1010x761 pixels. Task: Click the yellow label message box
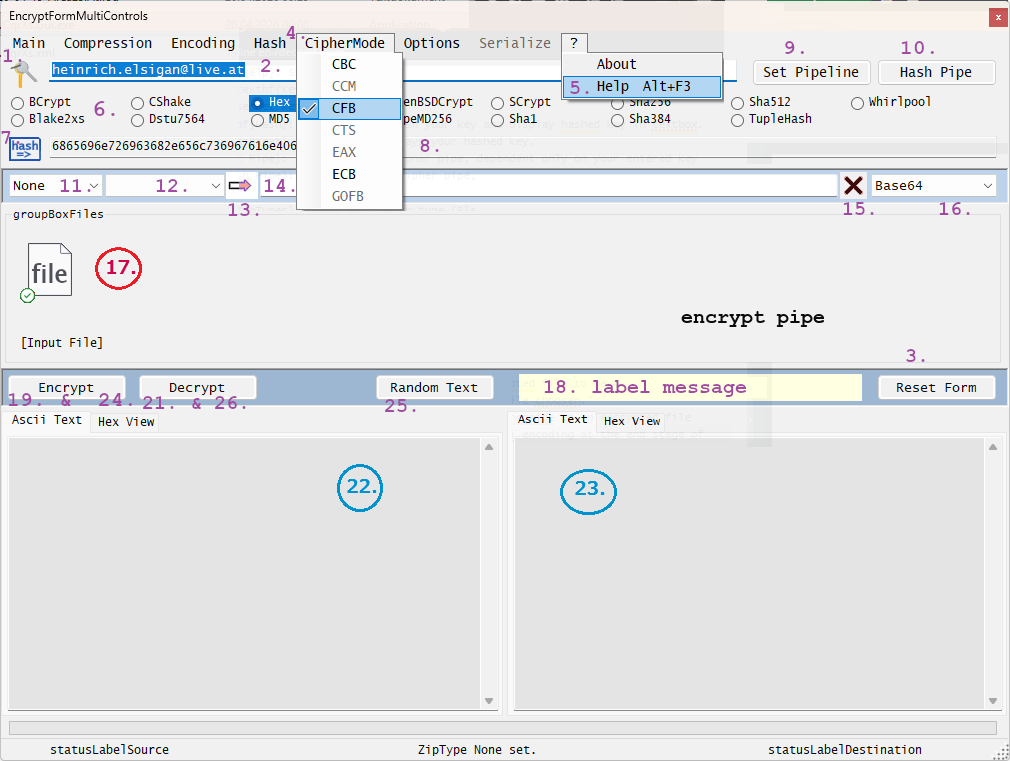pos(690,387)
